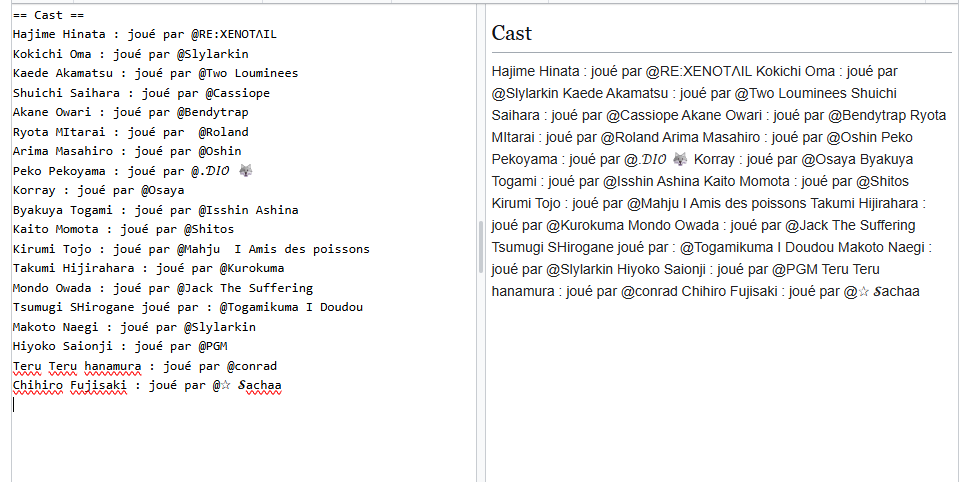Click the '== Cast ==' heading line in editor
This screenshot has height=482, width=965.
[x=49, y=15]
